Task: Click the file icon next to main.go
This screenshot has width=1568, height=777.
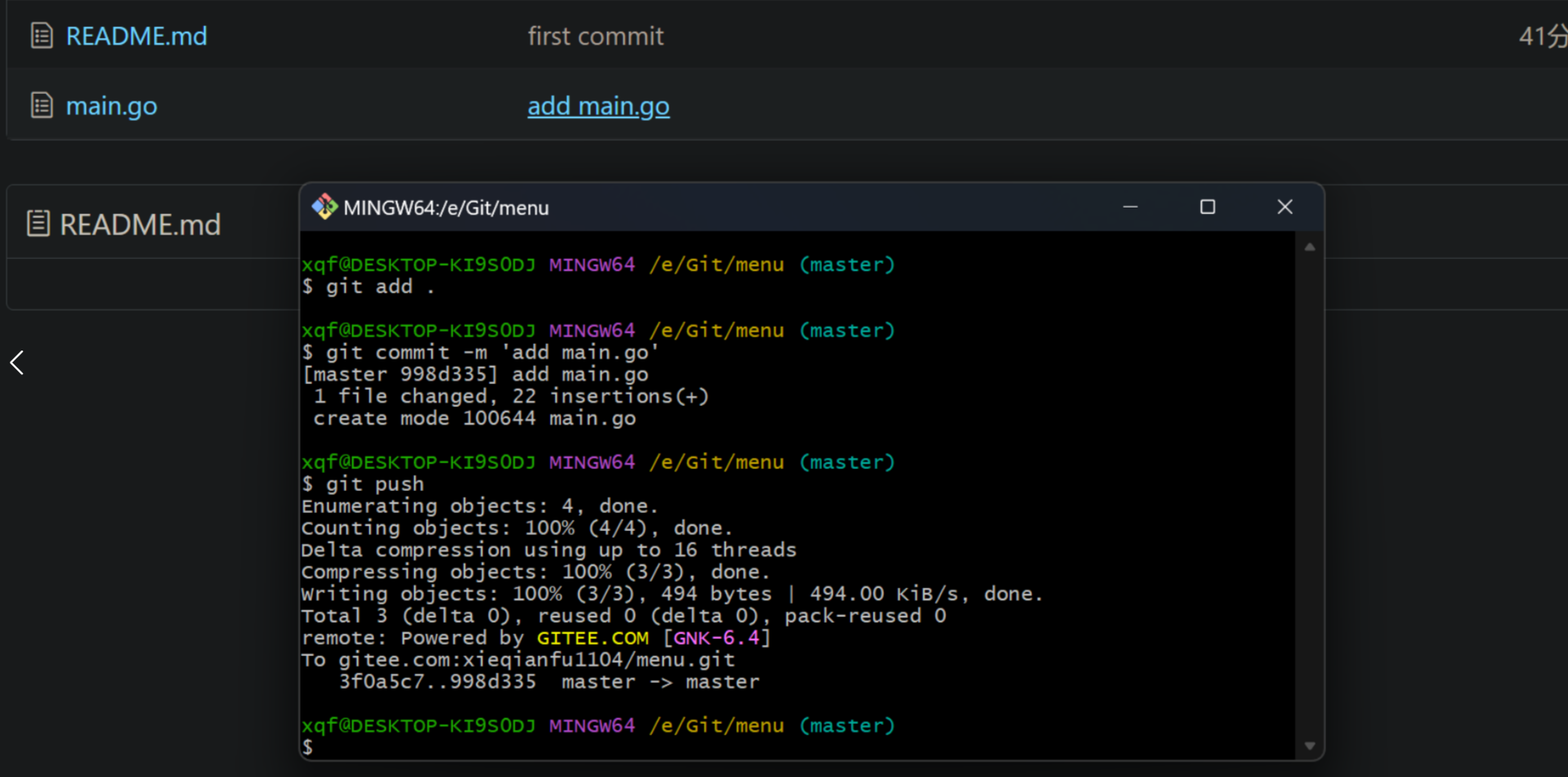Action: (42, 105)
